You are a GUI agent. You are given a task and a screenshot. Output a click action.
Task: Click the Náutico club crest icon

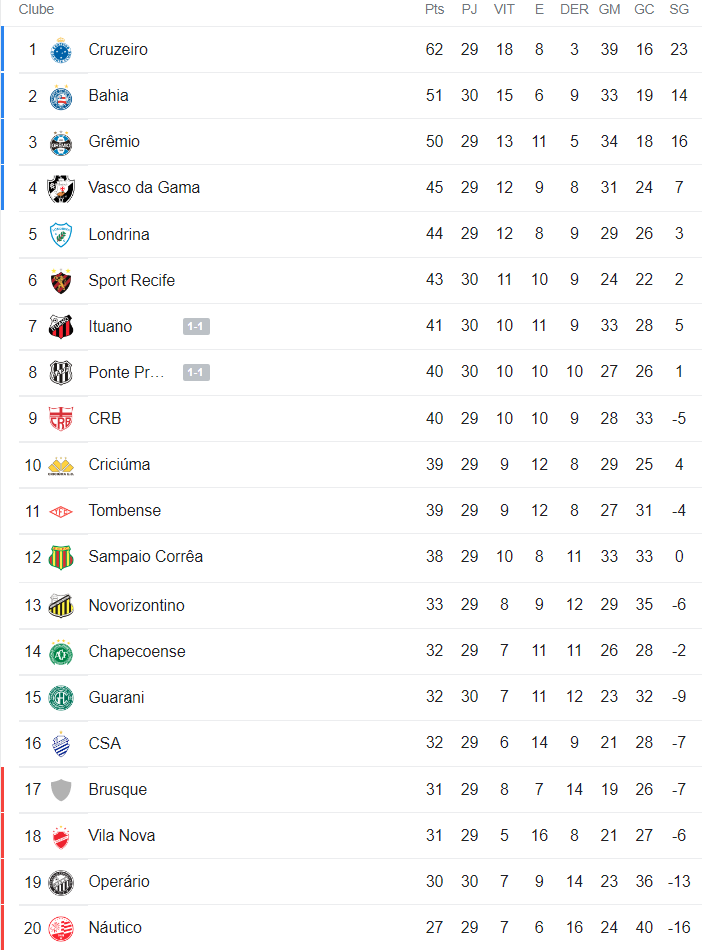pos(61,928)
